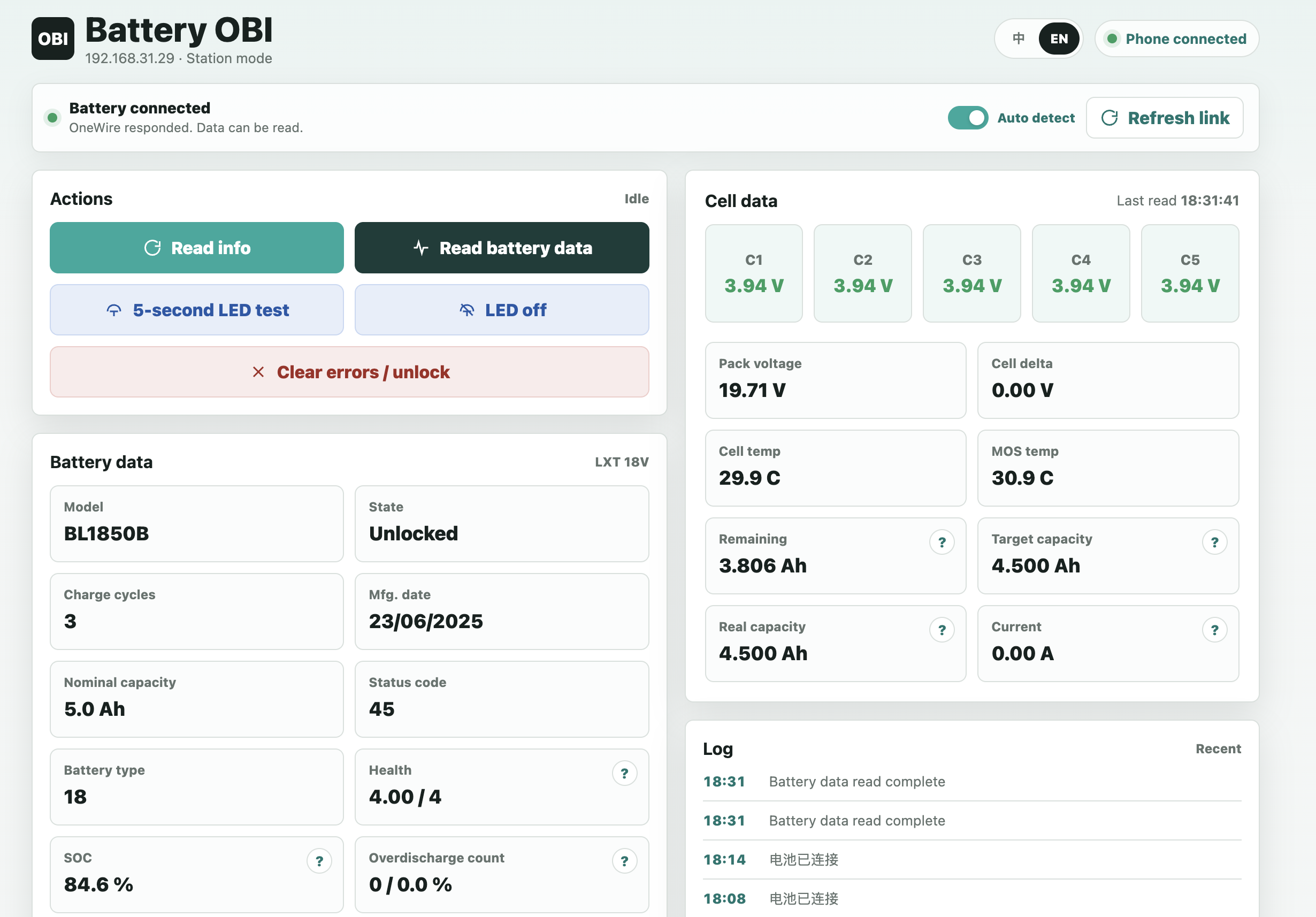Click the Real capacity 4.500 Ah value
This screenshot has width=1316, height=917.
pyautogui.click(x=763, y=653)
